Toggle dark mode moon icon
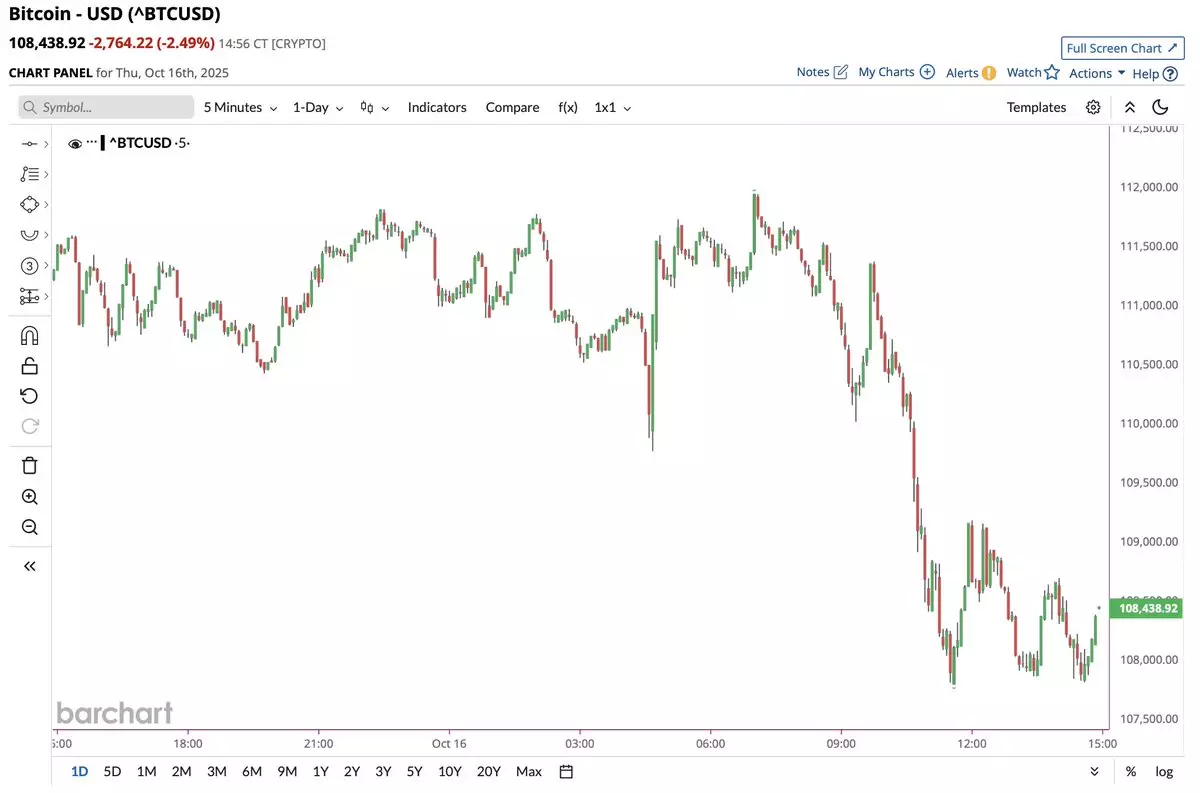The image size is (1200, 793). click(1160, 107)
